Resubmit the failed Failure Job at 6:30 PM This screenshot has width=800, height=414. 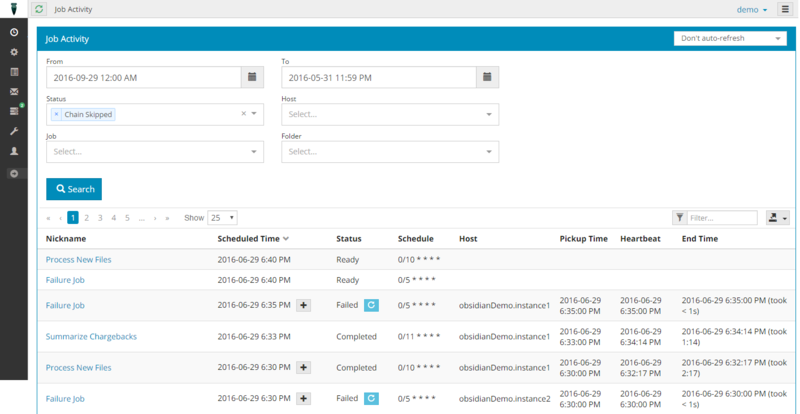371,399
